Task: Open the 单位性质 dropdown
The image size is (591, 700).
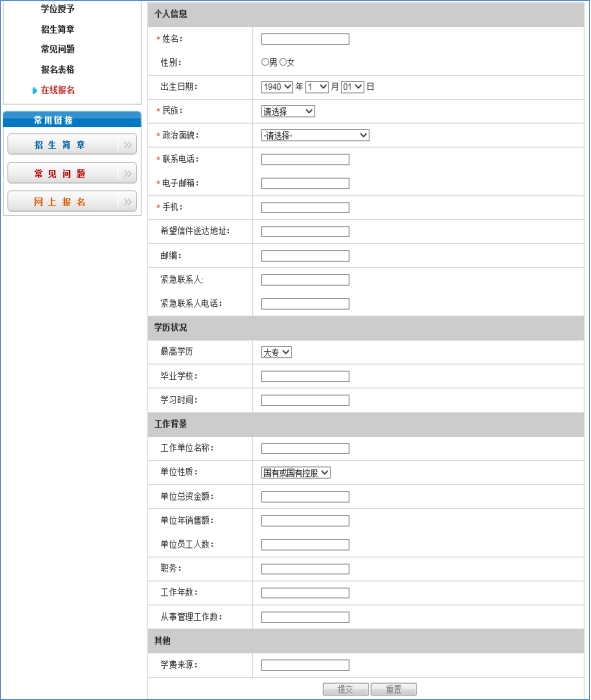Action: coord(296,473)
